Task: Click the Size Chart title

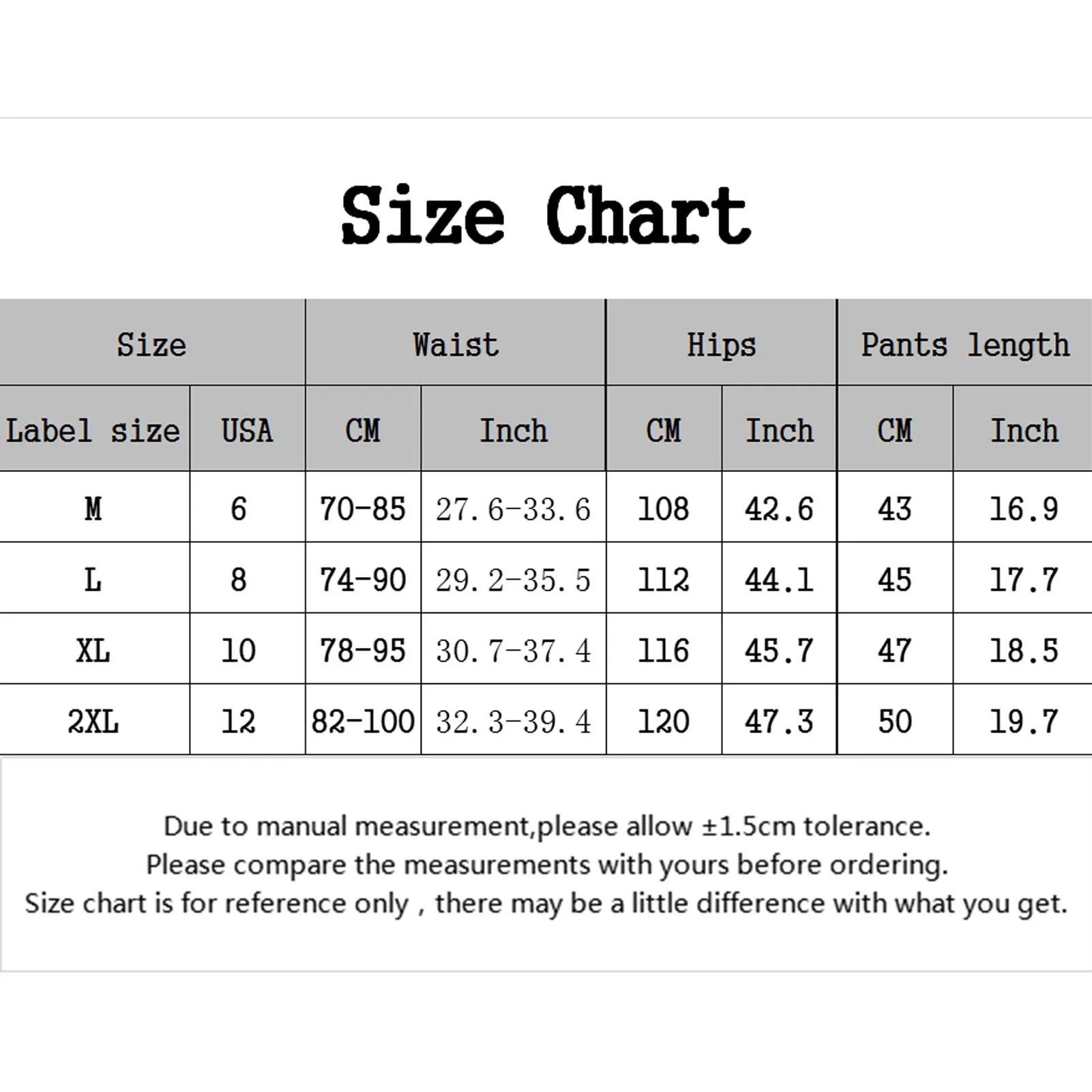Action: click(x=546, y=216)
